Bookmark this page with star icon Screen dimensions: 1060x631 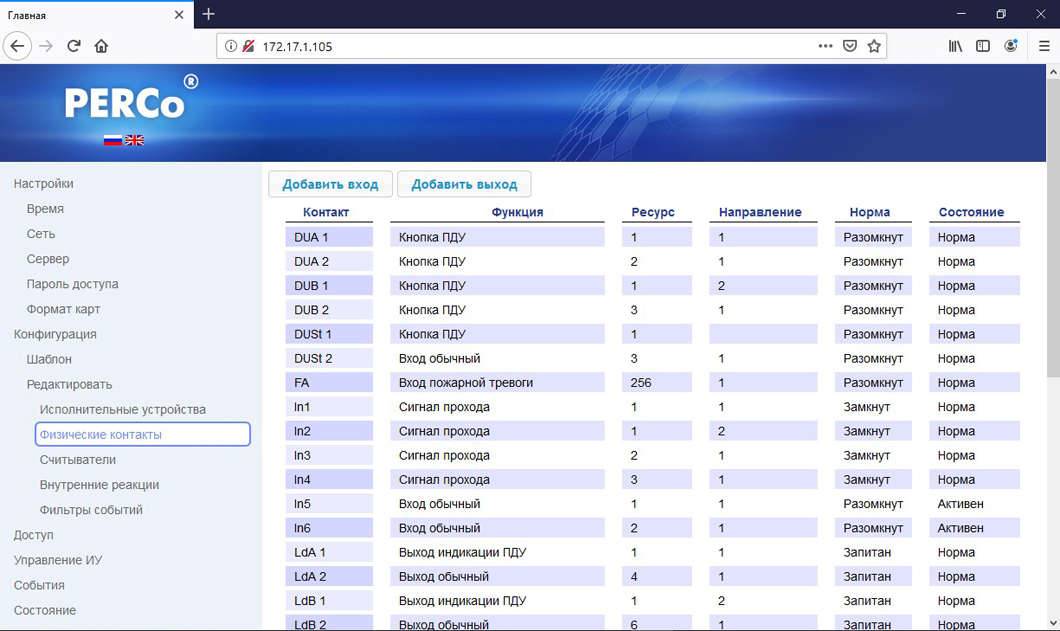coord(874,46)
